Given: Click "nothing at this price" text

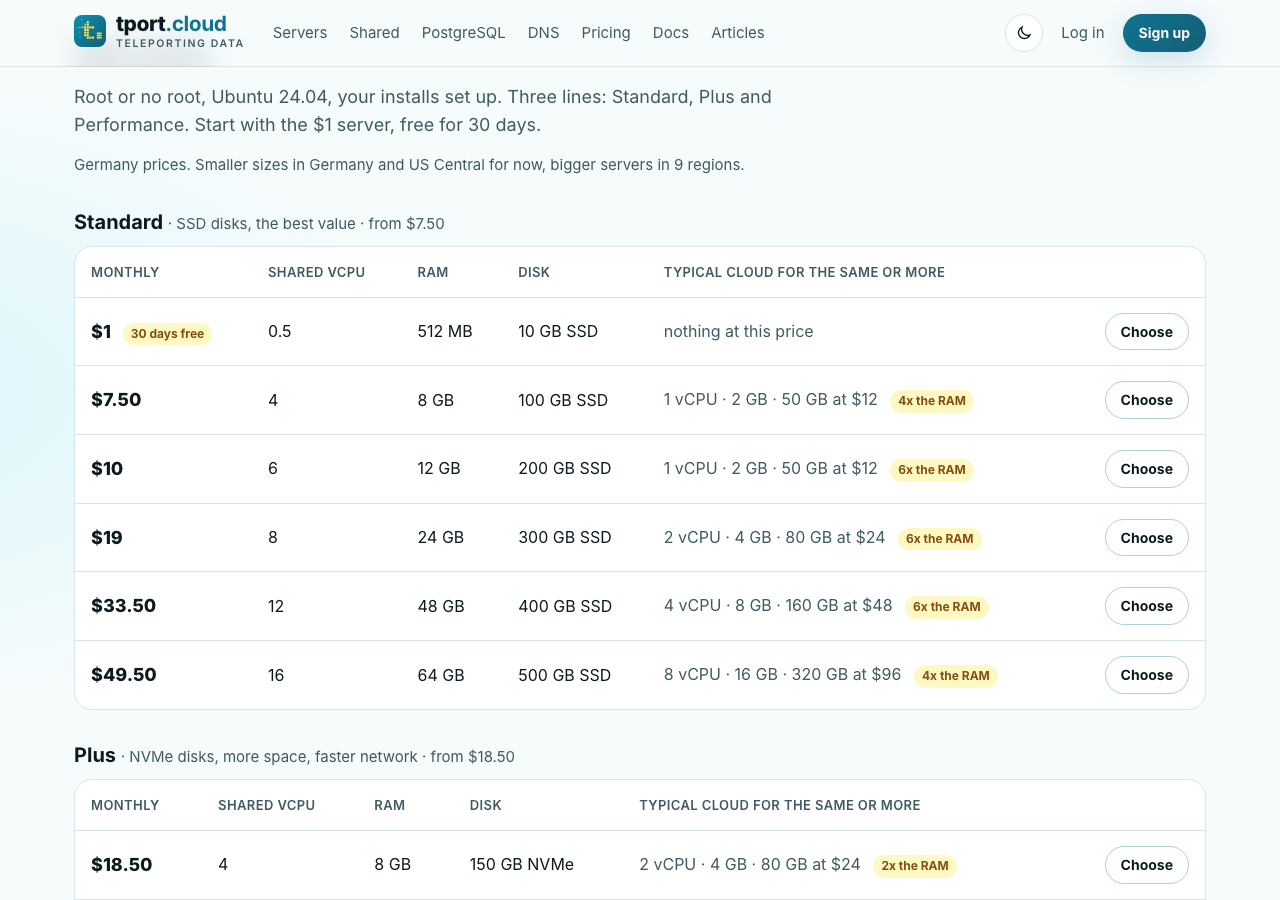Looking at the screenshot, I should [739, 332].
